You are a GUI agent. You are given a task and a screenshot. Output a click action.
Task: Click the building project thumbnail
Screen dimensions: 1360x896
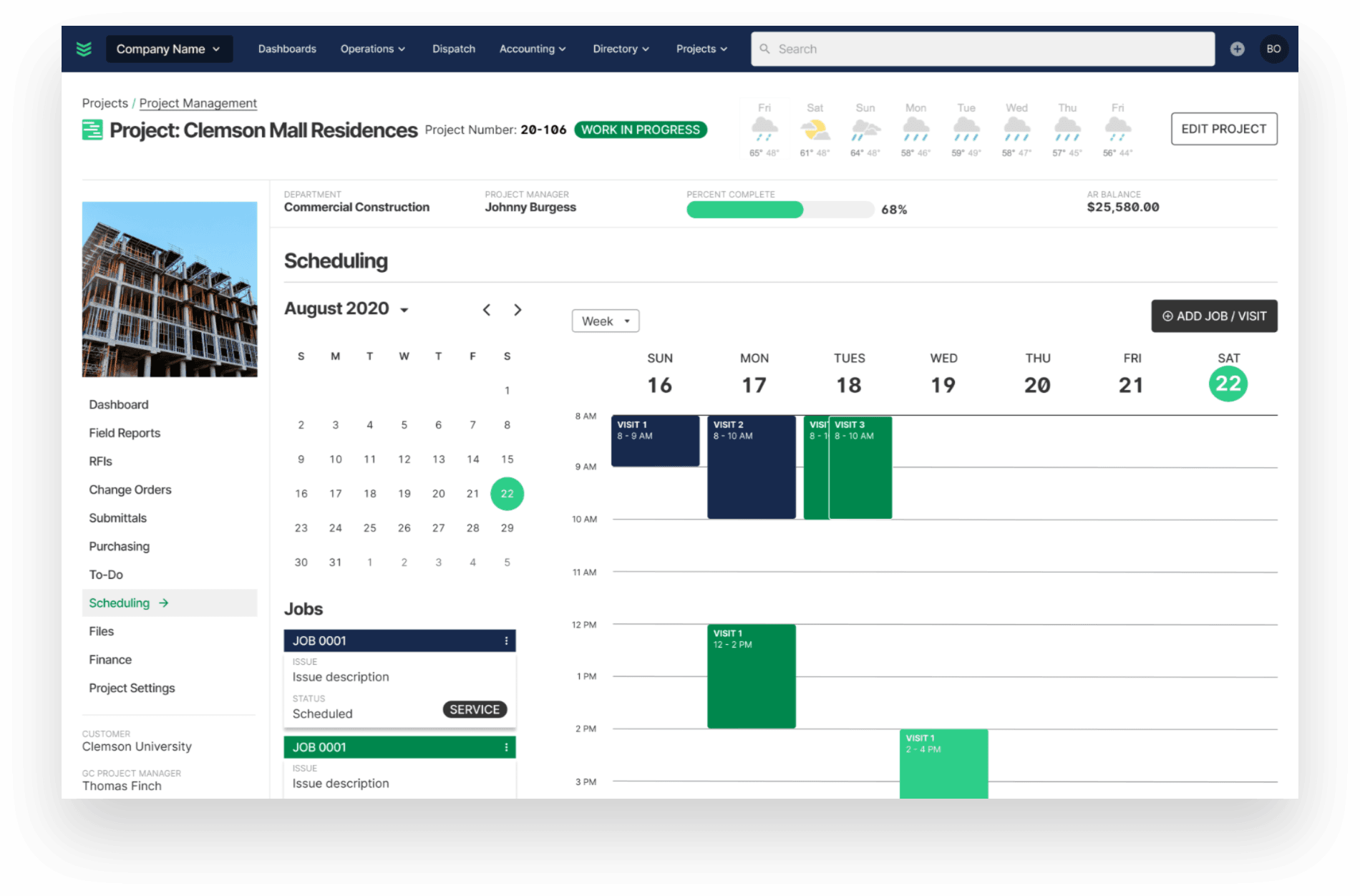click(170, 289)
